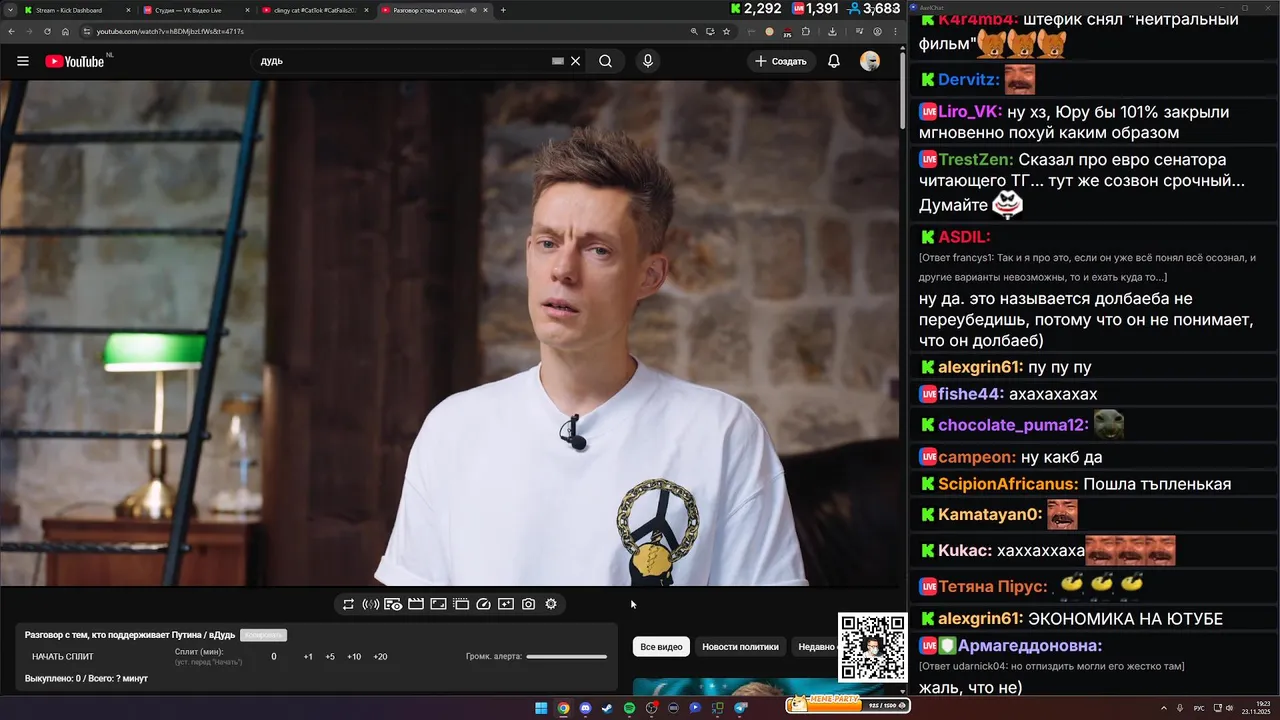Viewport: 1280px width, 720px height.
Task: Select the Недавно chip
Action: click(816, 647)
